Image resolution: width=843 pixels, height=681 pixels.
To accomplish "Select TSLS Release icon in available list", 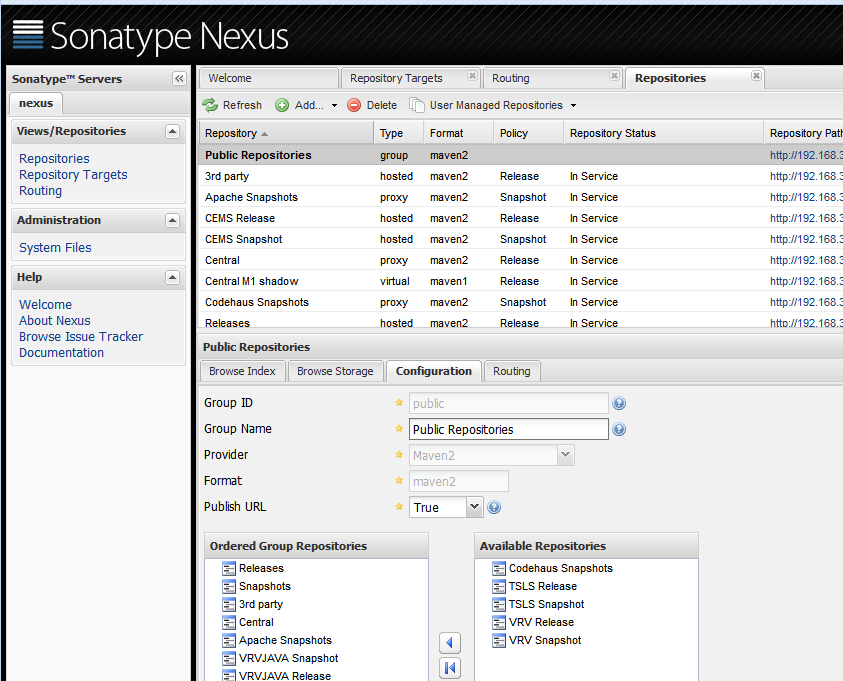I will [499, 586].
